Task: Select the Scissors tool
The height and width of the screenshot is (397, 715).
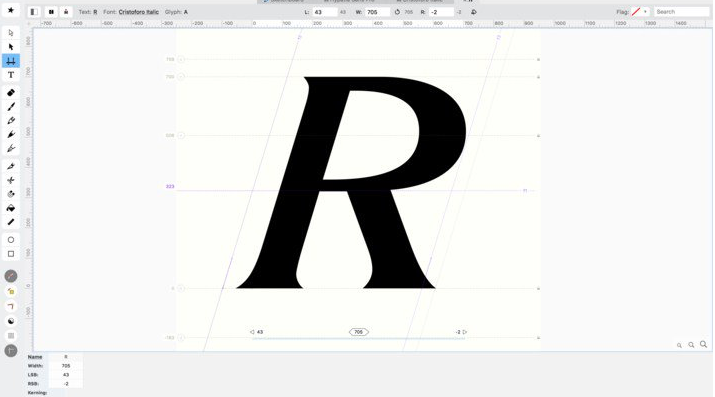Action: pyautogui.click(x=11, y=180)
